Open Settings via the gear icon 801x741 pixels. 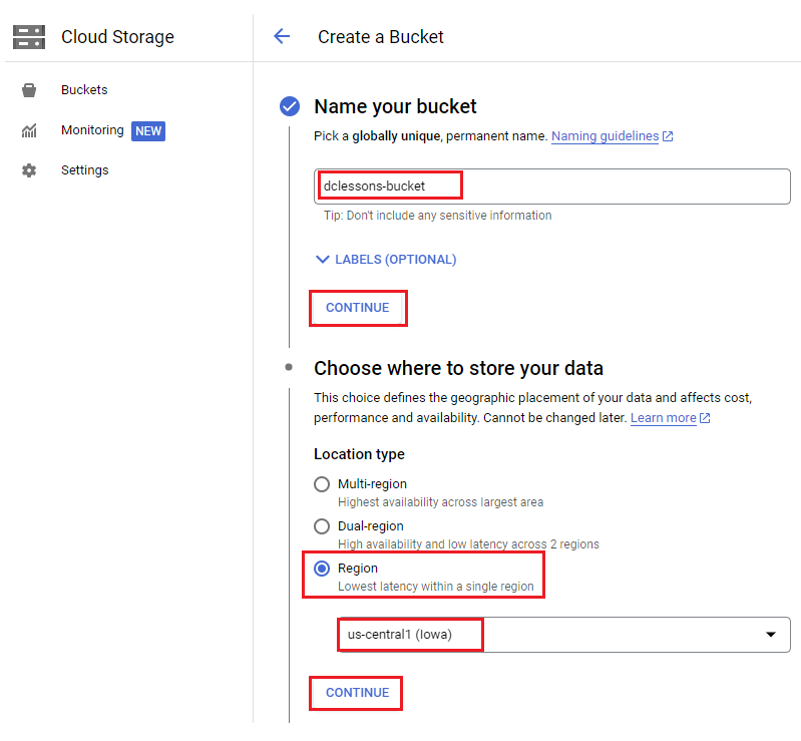tap(29, 170)
